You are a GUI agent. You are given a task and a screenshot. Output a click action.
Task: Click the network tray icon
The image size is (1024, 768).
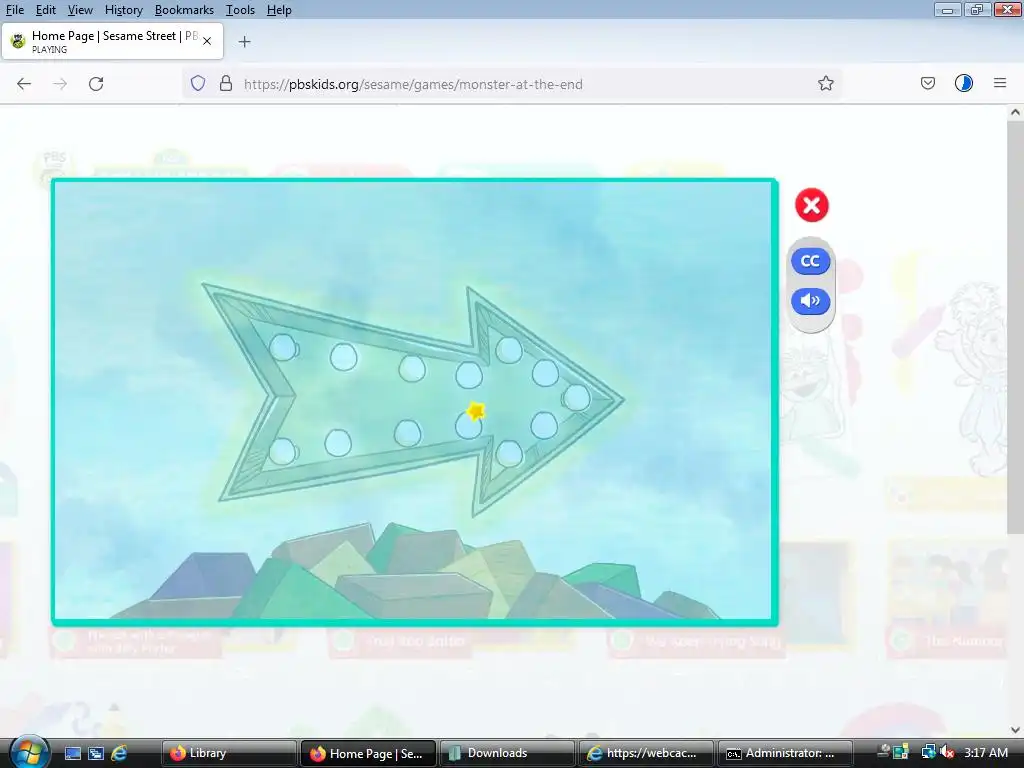click(928, 752)
